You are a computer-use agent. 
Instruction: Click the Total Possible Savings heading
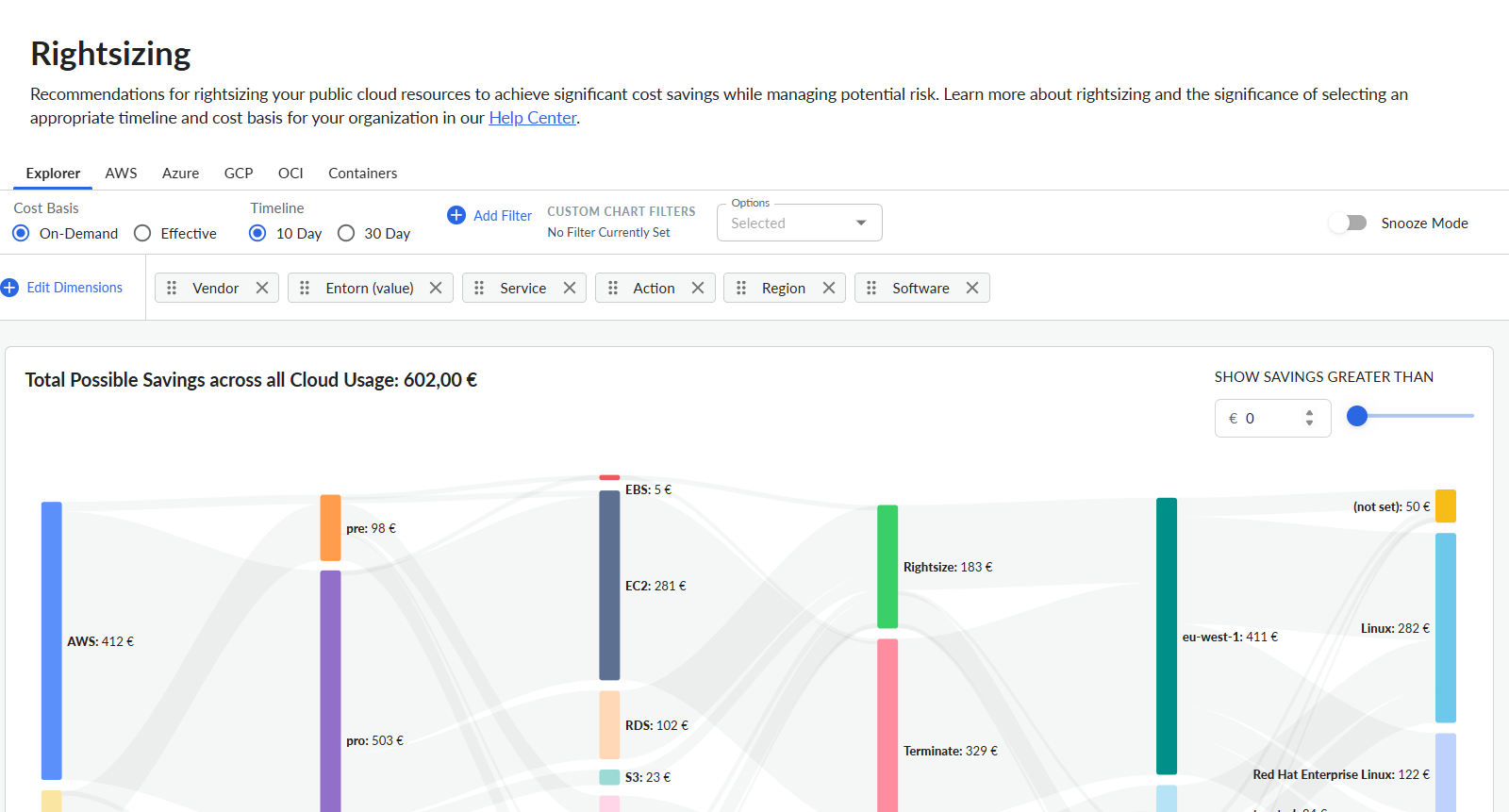pyautogui.click(x=251, y=380)
